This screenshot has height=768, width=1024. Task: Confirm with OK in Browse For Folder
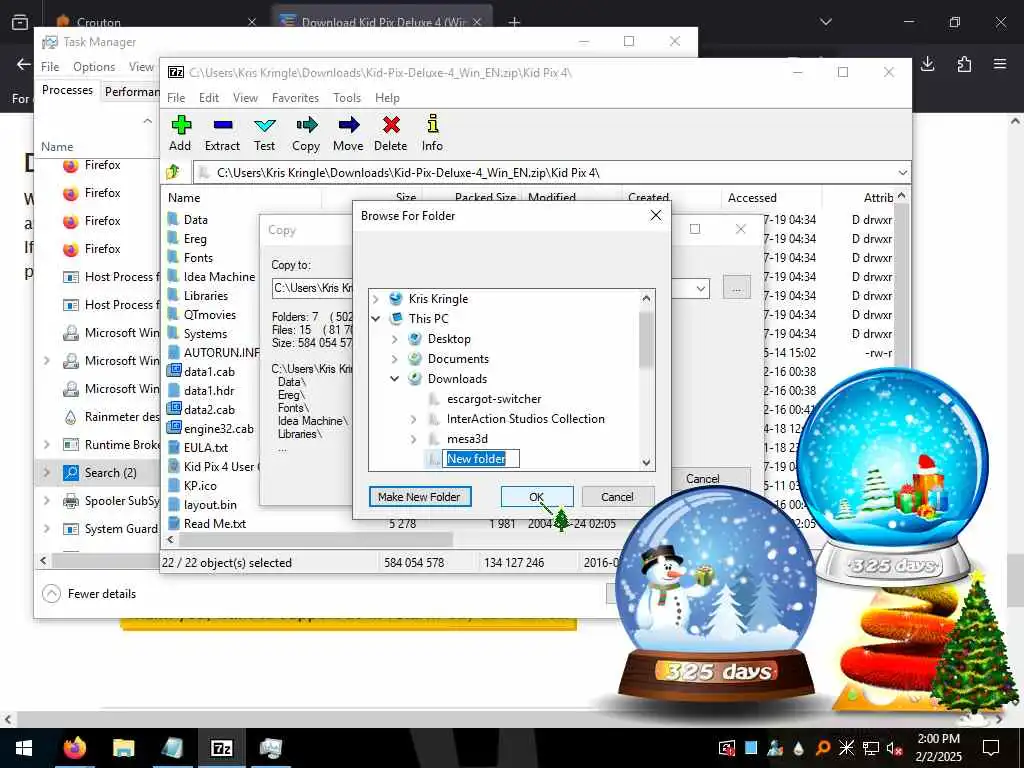537,497
